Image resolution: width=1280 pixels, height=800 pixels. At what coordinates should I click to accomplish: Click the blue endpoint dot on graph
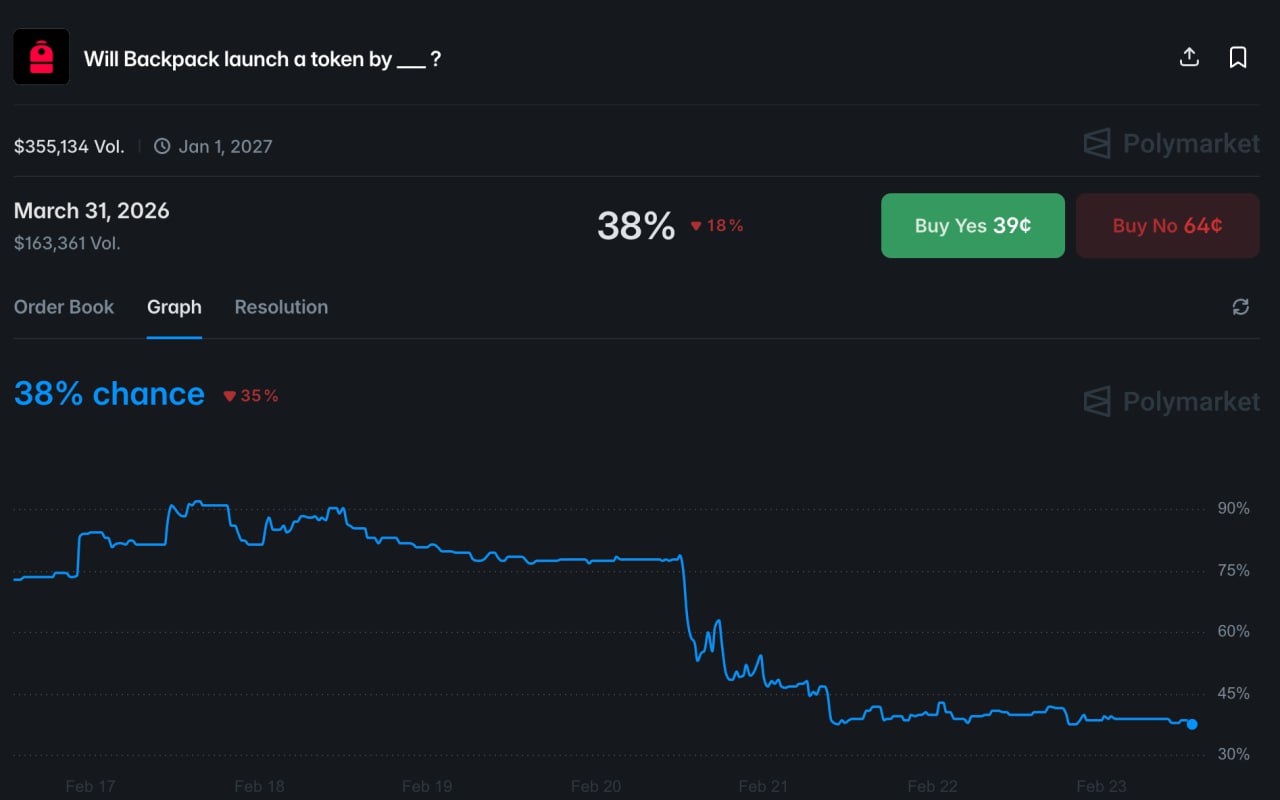(x=1192, y=724)
